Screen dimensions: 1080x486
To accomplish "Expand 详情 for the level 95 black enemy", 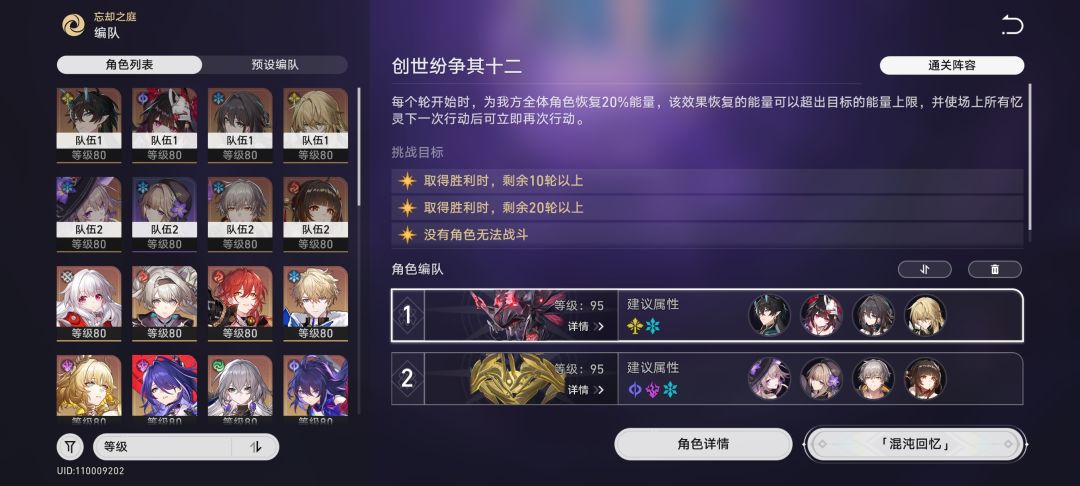I will [x=585, y=326].
